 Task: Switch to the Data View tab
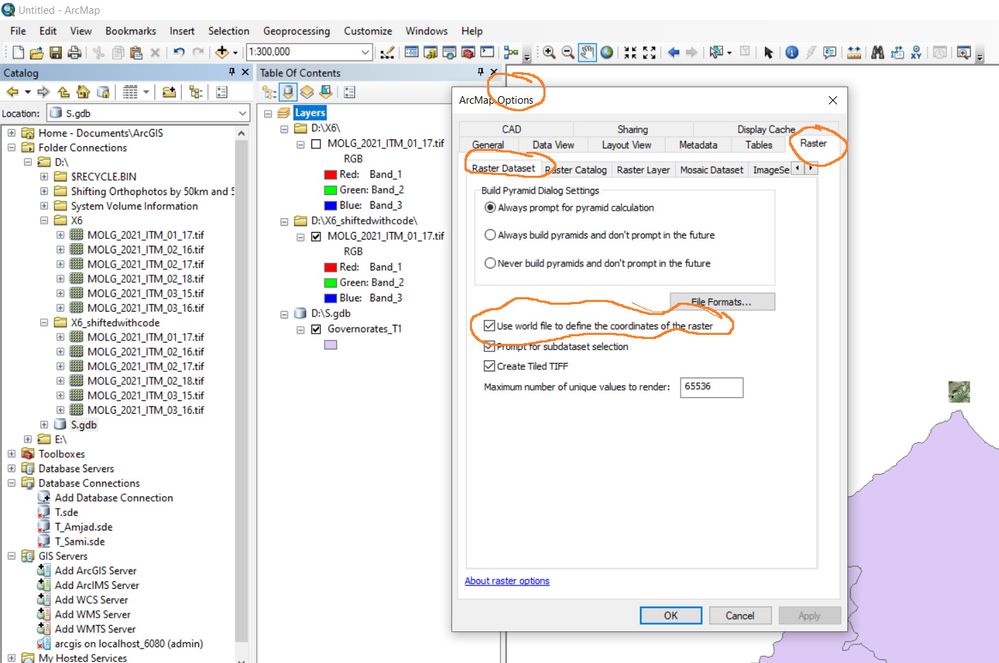click(x=553, y=145)
